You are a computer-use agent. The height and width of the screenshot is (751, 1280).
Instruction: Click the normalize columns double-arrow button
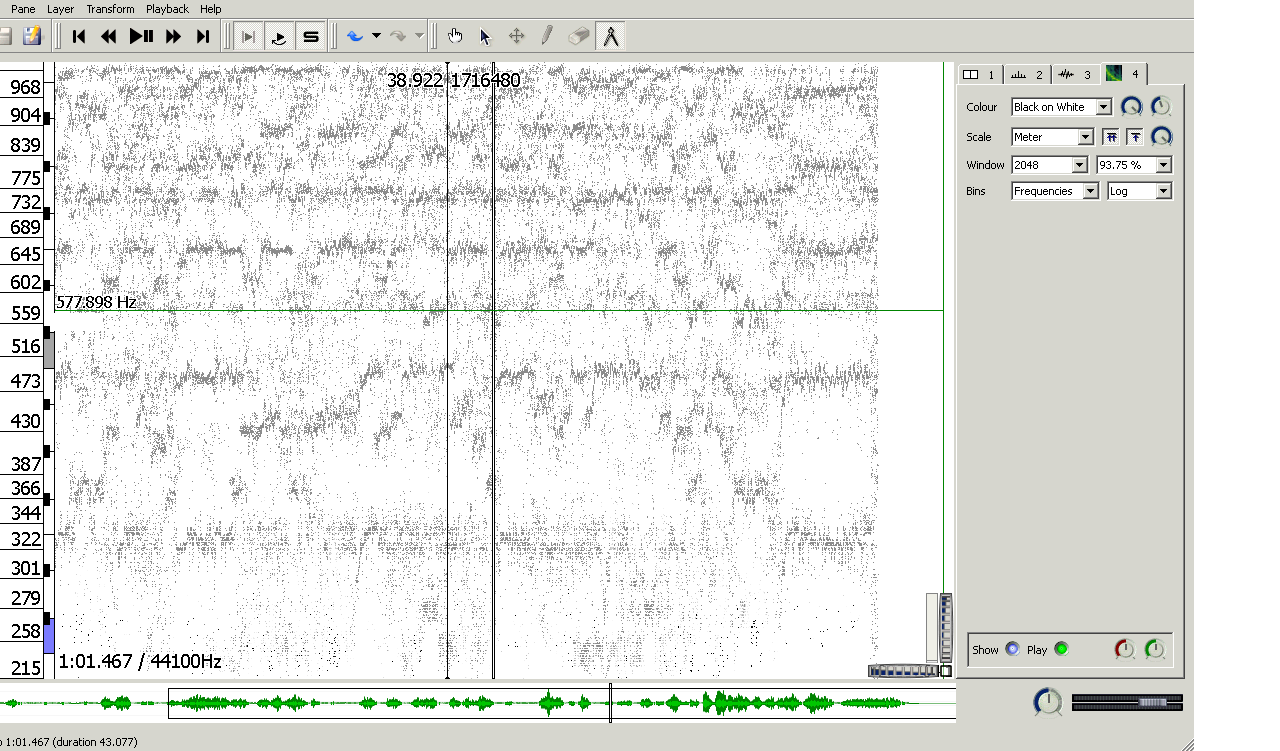click(1111, 137)
